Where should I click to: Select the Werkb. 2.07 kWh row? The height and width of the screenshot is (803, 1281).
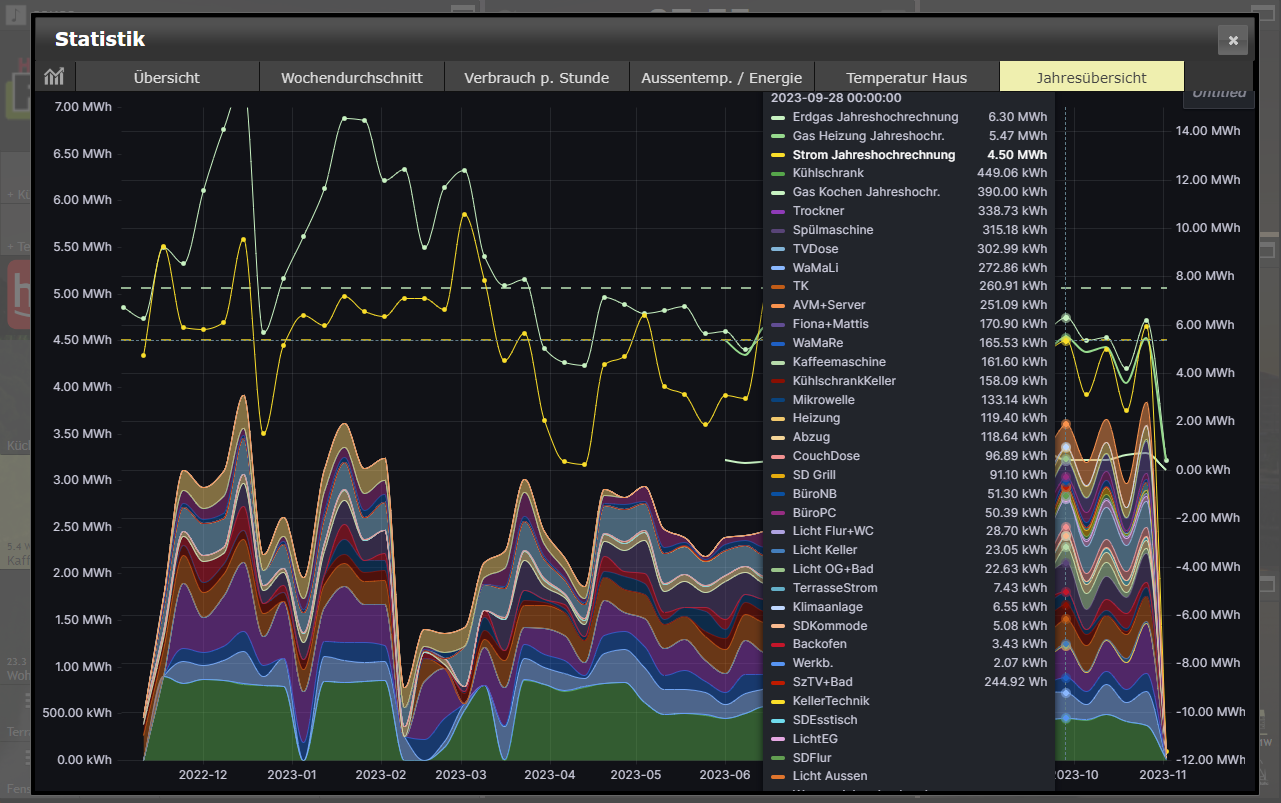(909, 663)
